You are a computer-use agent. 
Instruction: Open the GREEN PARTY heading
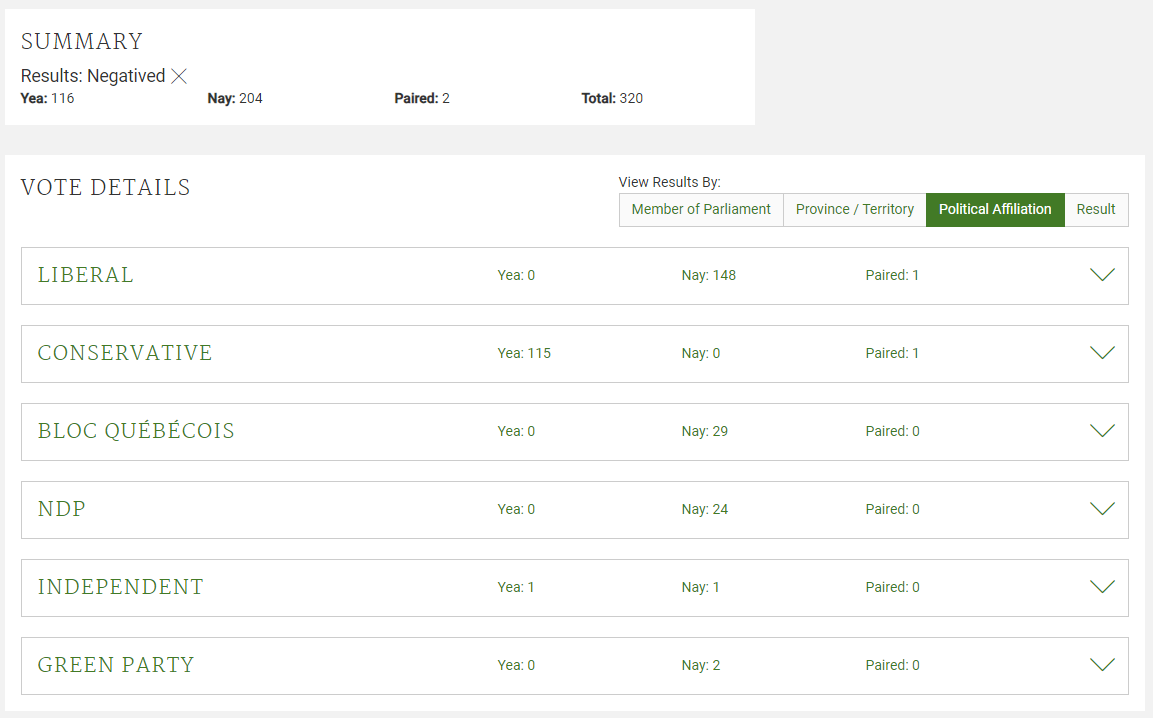pyautogui.click(x=115, y=665)
